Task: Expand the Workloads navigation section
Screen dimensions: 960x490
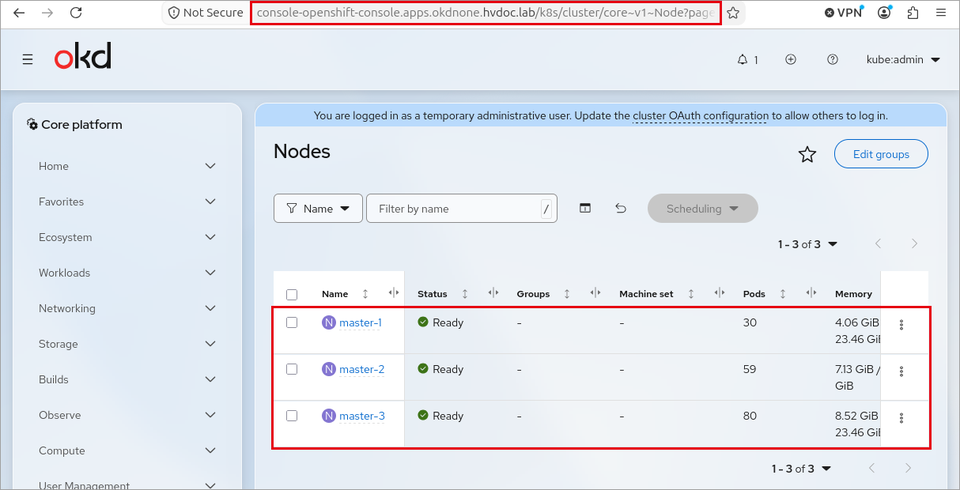Action: coord(127,273)
